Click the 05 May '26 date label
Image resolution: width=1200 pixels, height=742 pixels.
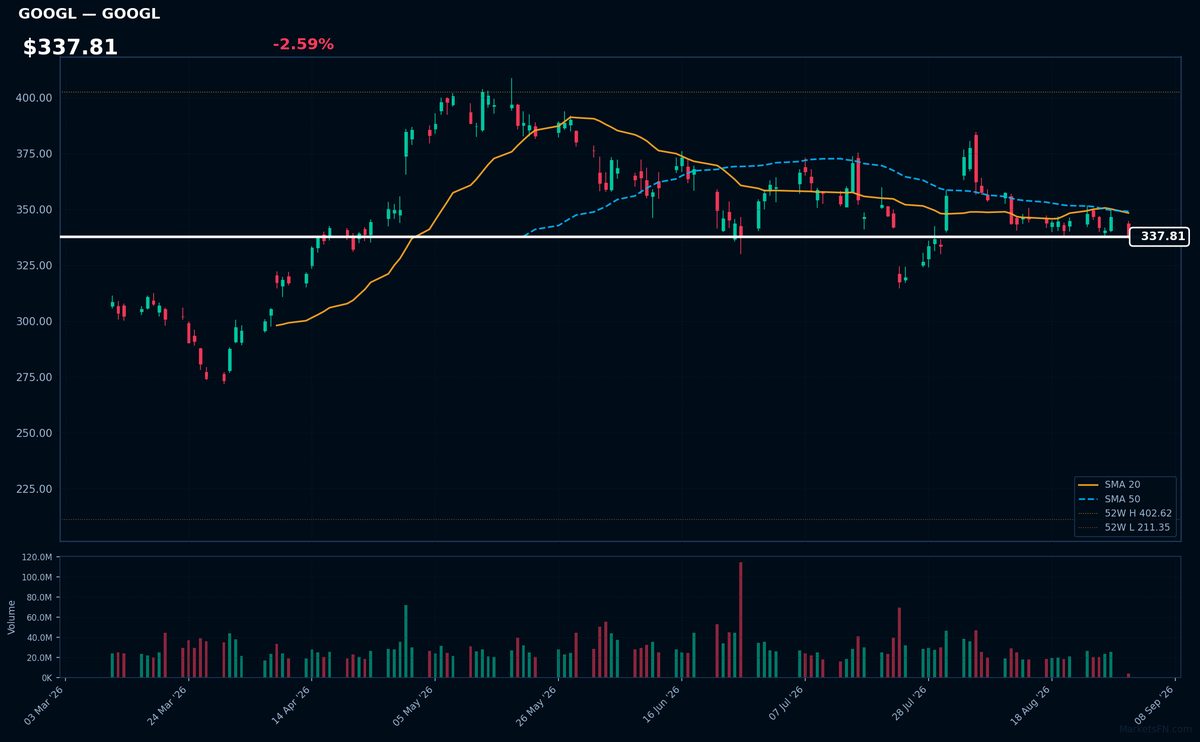coord(414,706)
